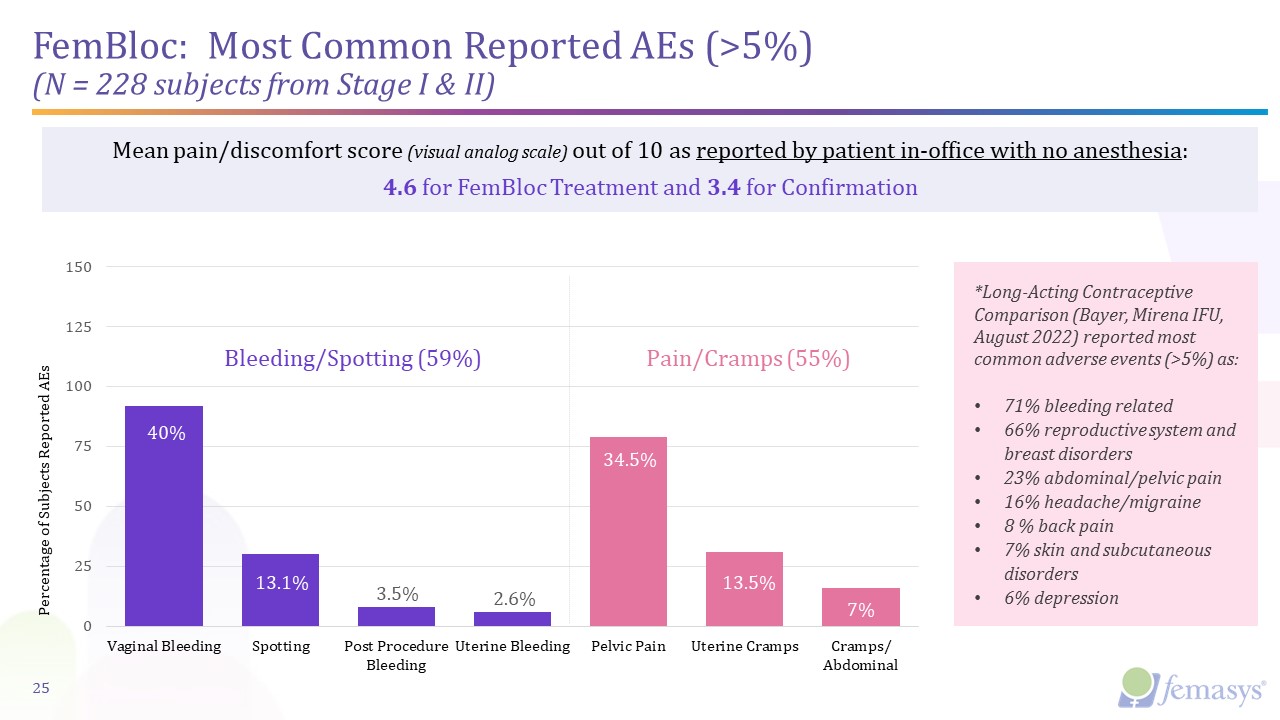Select the small Uterine Bleeding bar

pos(512,619)
